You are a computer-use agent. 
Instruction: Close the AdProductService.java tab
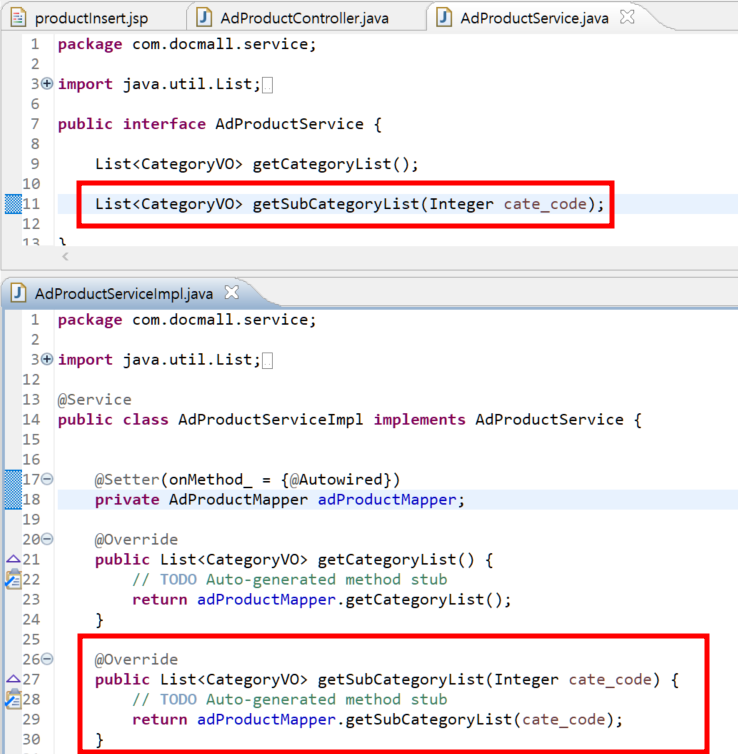627,17
